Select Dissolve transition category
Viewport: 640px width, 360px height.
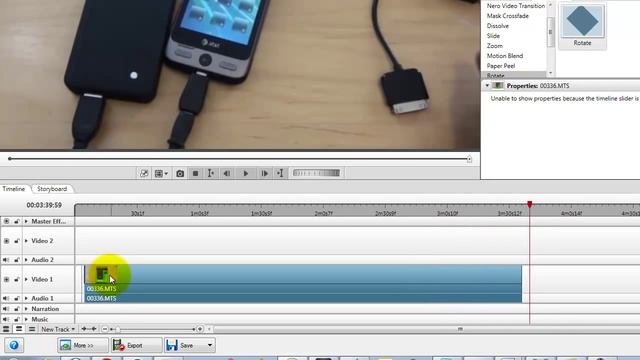pos(498,26)
